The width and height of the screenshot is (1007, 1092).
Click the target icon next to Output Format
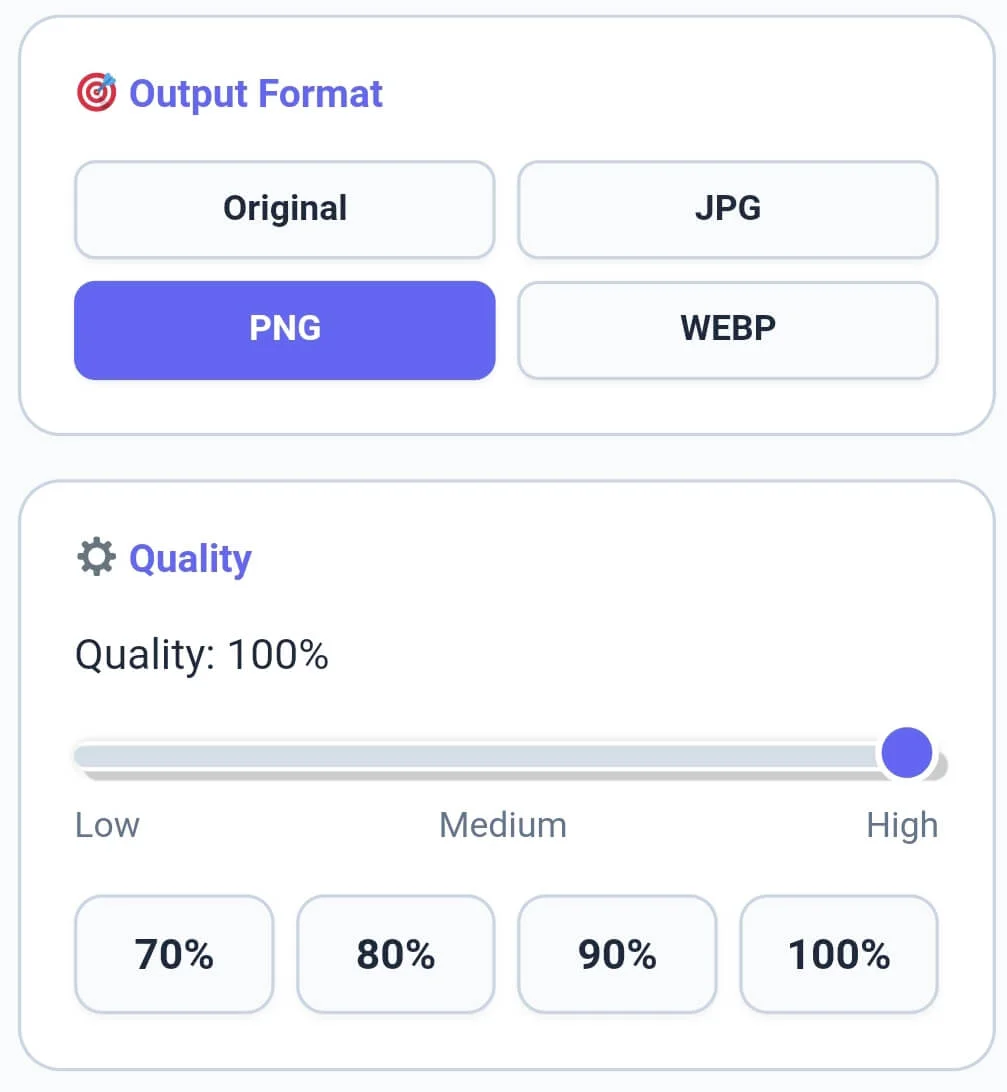[96, 91]
